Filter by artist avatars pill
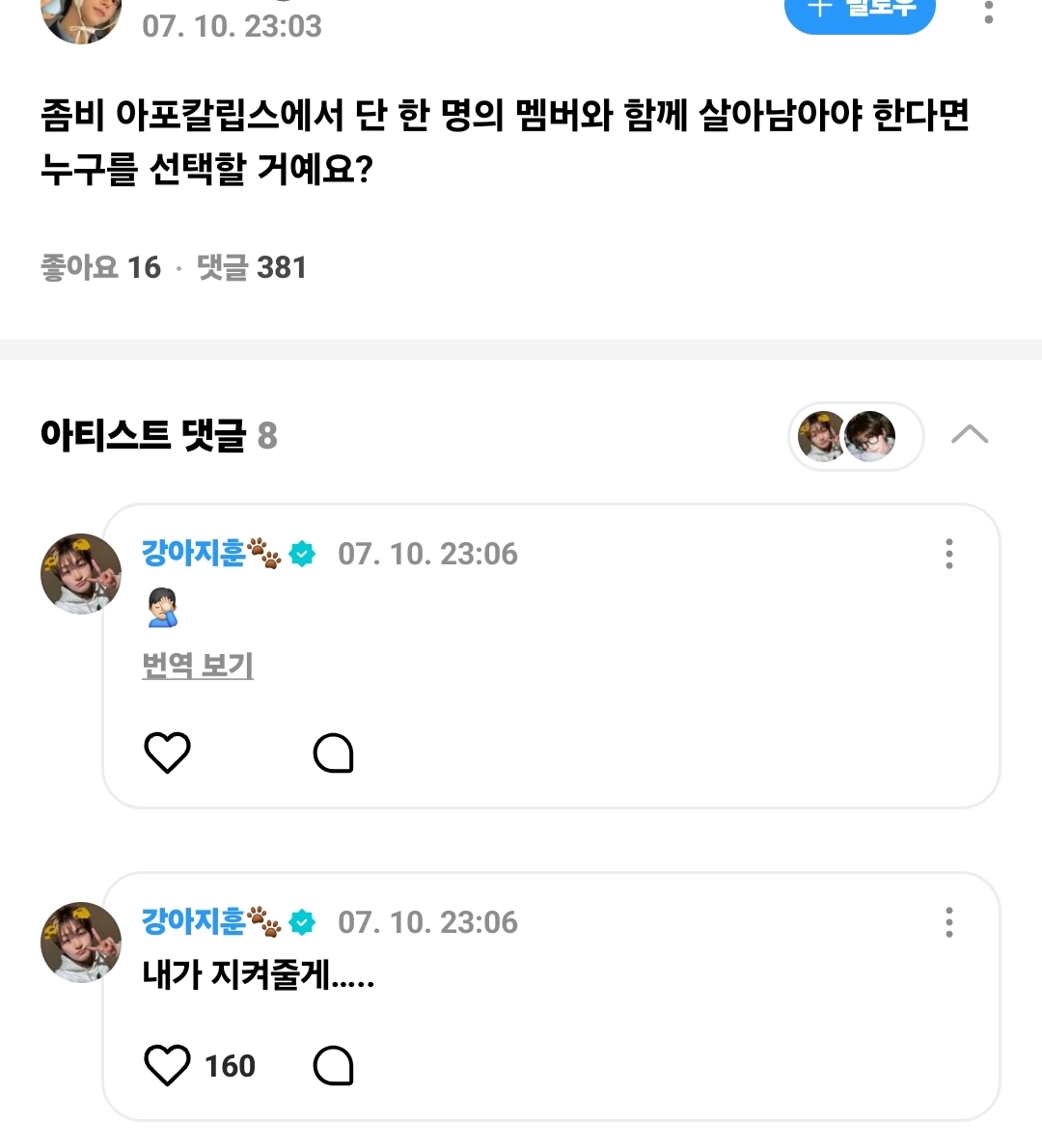Screen dimensions: 1042x1148 855,436
